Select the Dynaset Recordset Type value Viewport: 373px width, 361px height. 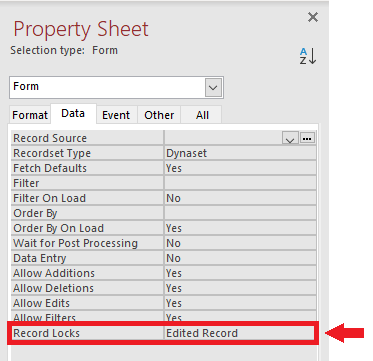[240, 153]
